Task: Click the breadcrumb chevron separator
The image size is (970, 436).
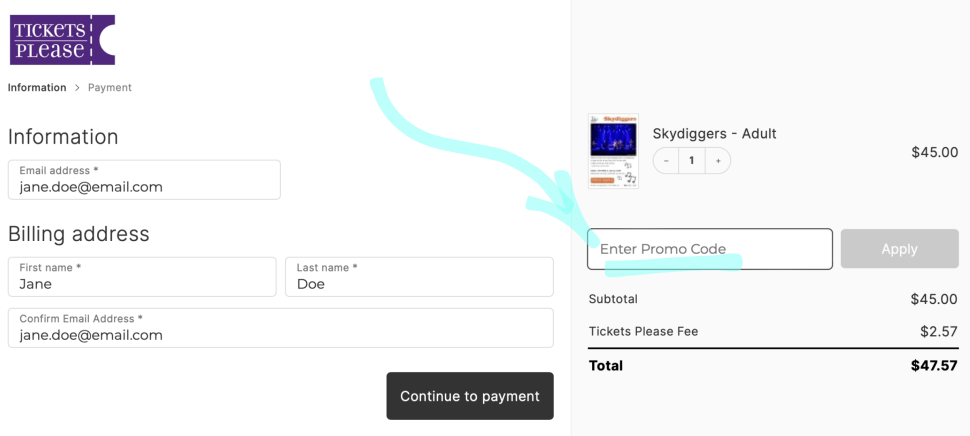Action: tap(77, 88)
